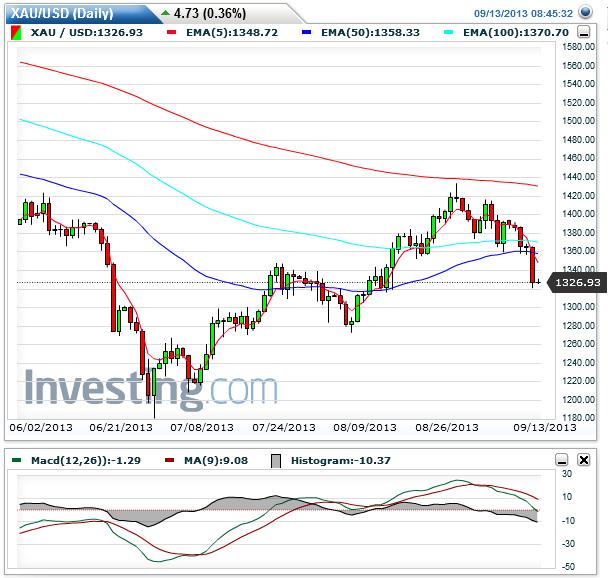This screenshot has height=578, width=608.
Task: Click the XAU / USD red-green legend icon
Action: [16, 33]
